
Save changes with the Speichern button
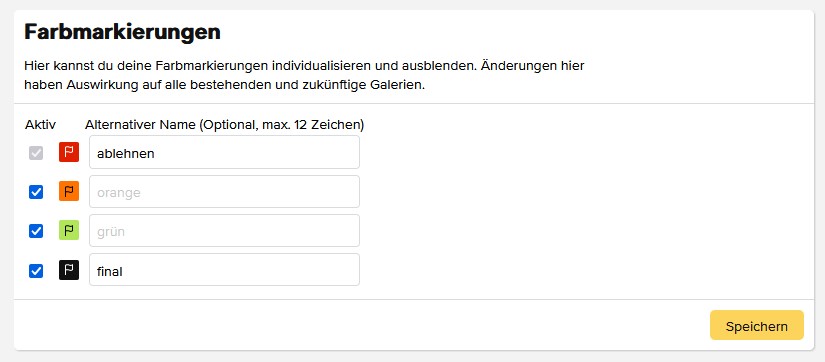tap(757, 325)
